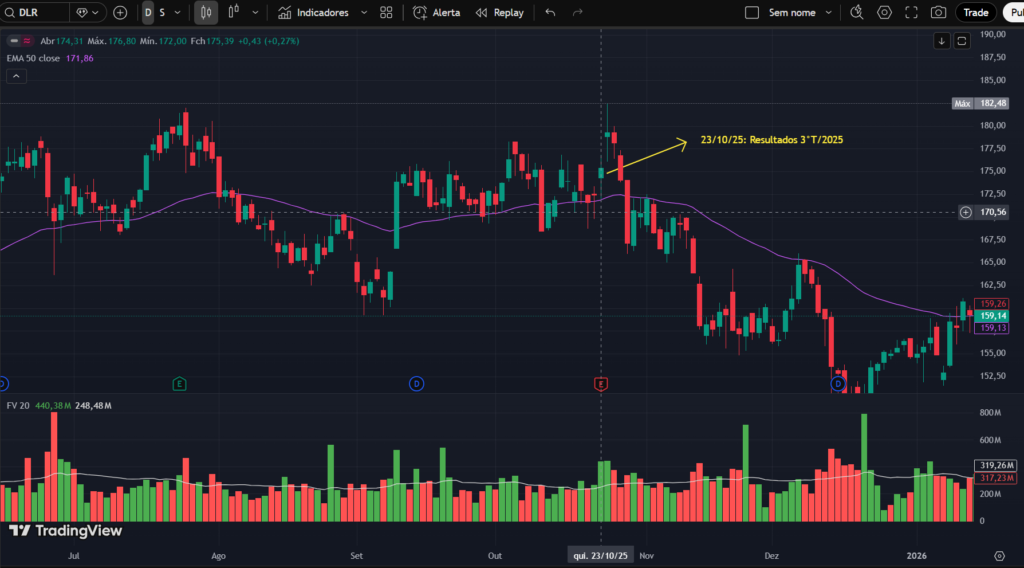Open the Sem nome layout name
Viewport: 1024px width, 568px height.
(792, 12)
